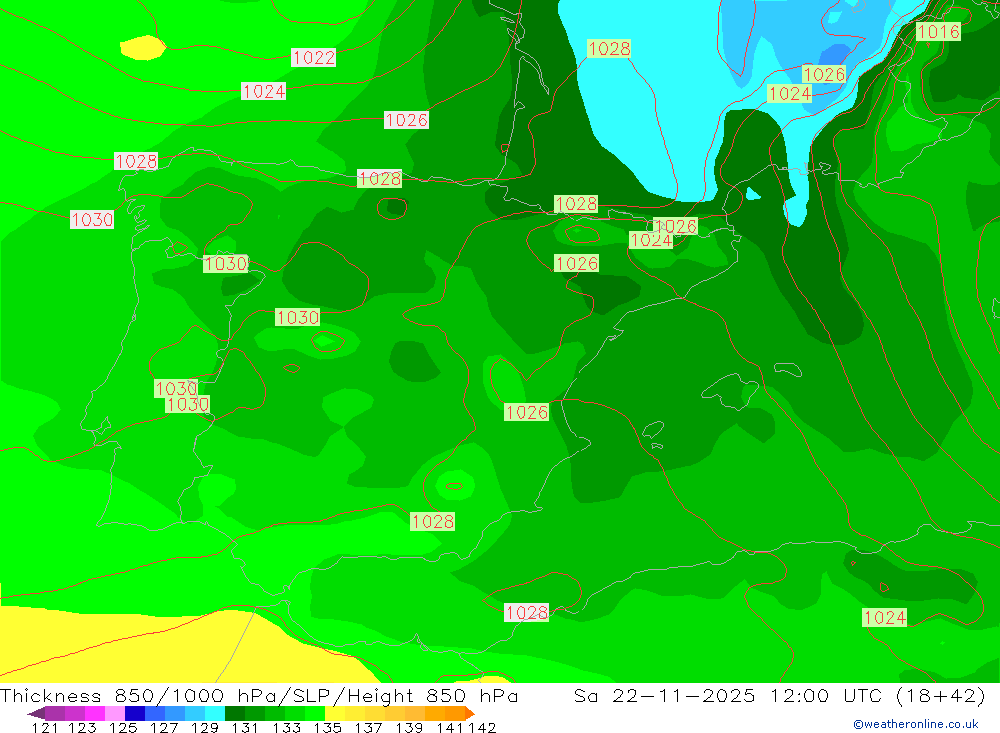Screen dimensions: 1000x733
Task: Click the dark blue legend color swatch
Action: tap(135, 713)
